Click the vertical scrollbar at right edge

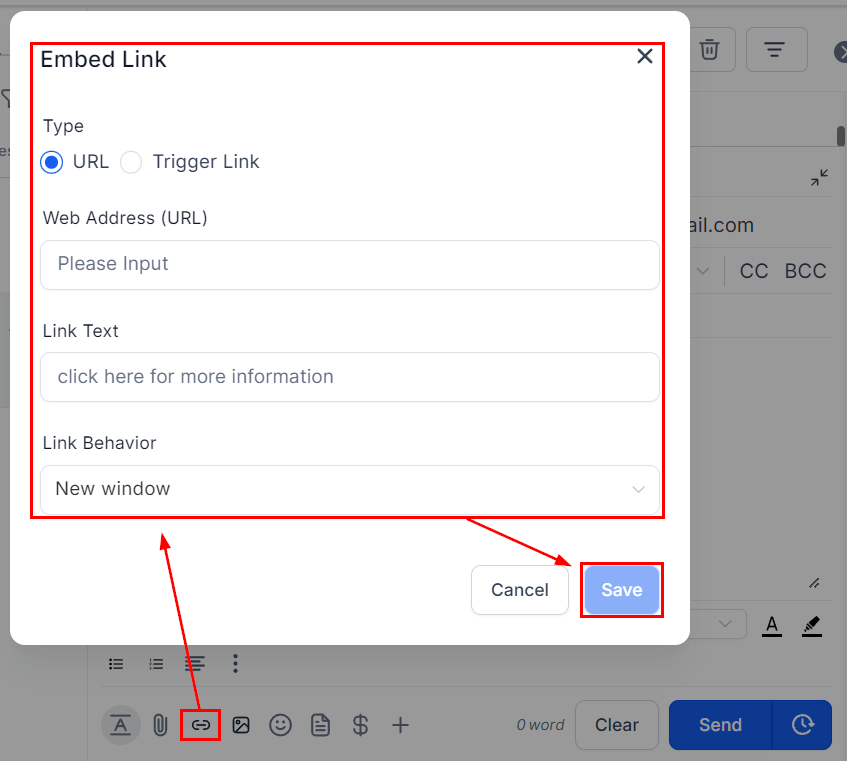click(841, 136)
